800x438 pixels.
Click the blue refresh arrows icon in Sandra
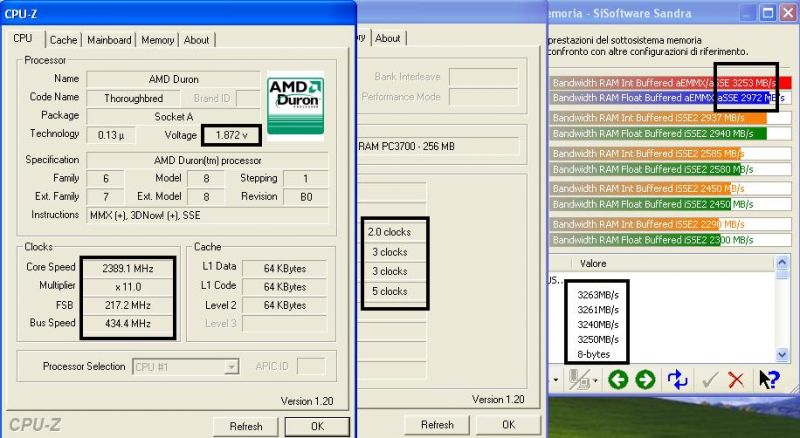[678, 379]
